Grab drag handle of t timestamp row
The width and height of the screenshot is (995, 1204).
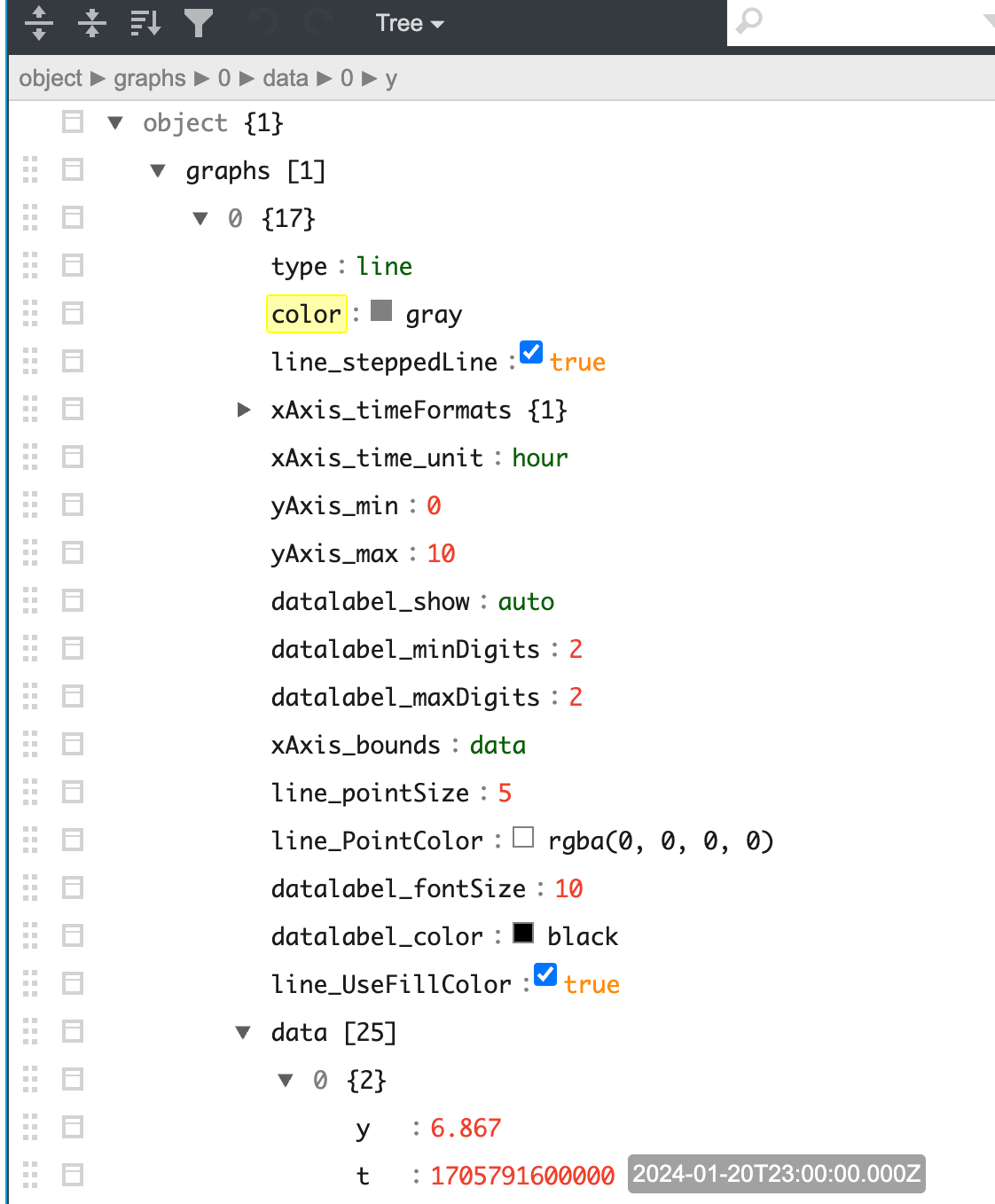pyautogui.click(x=30, y=1175)
